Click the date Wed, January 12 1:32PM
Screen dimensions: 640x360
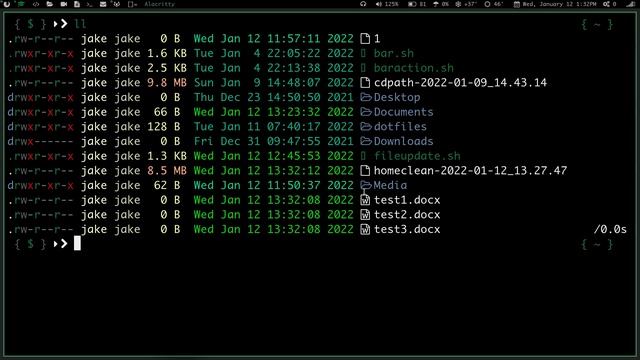coord(560,4)
